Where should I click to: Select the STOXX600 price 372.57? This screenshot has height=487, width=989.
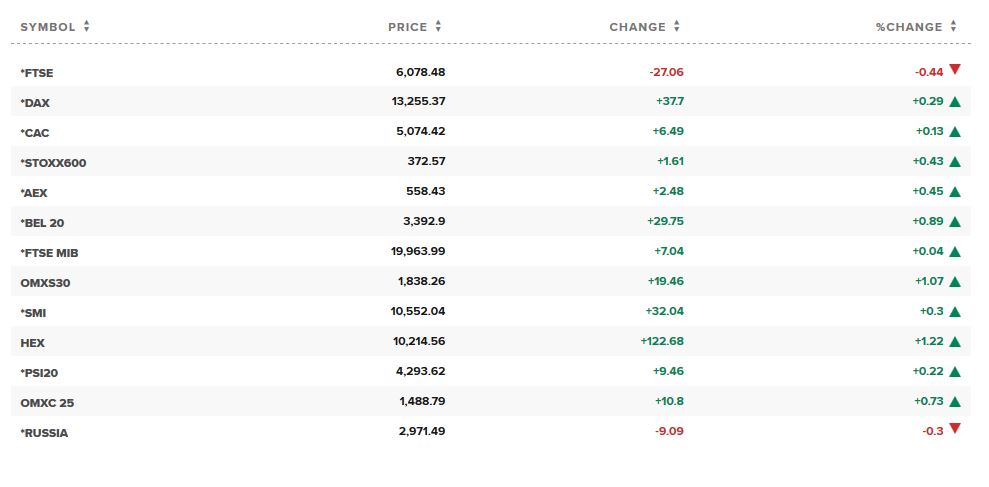[x=426, y=161]
